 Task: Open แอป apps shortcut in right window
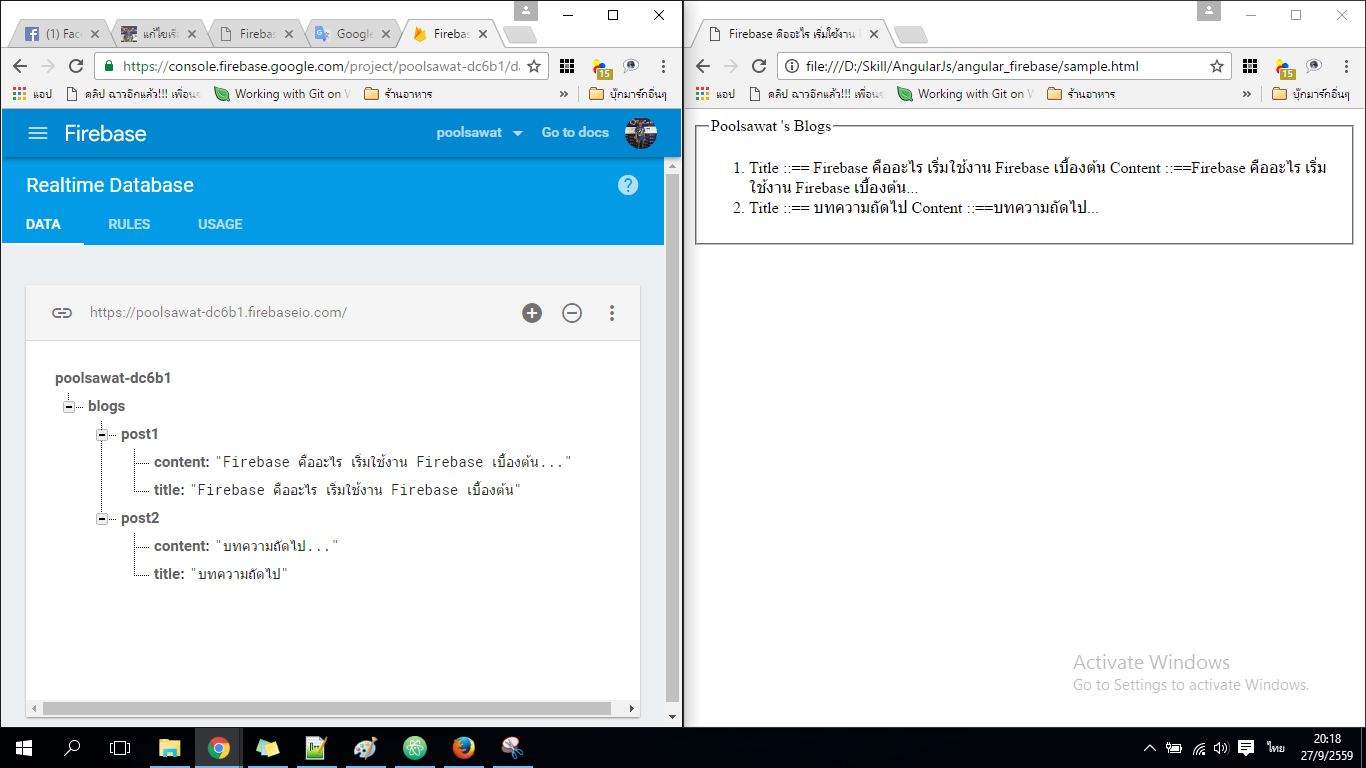[715, 94]
